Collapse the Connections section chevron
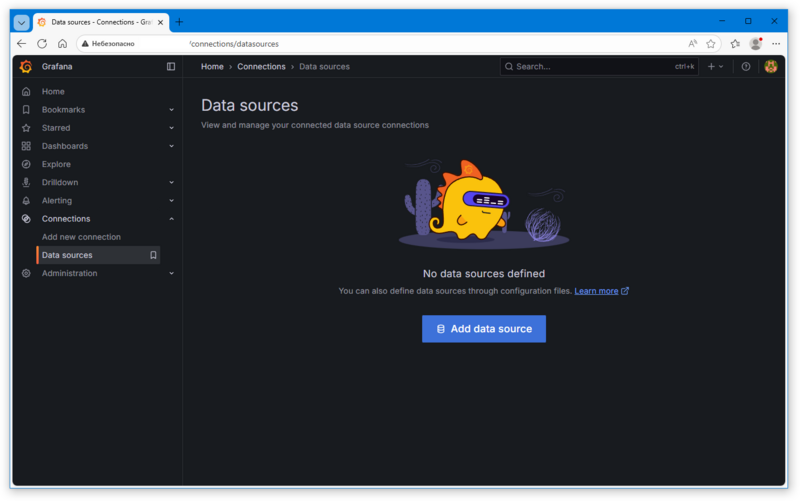Viewport: 800px width, 501px height. pyautogui.click(x=171, y=218)
